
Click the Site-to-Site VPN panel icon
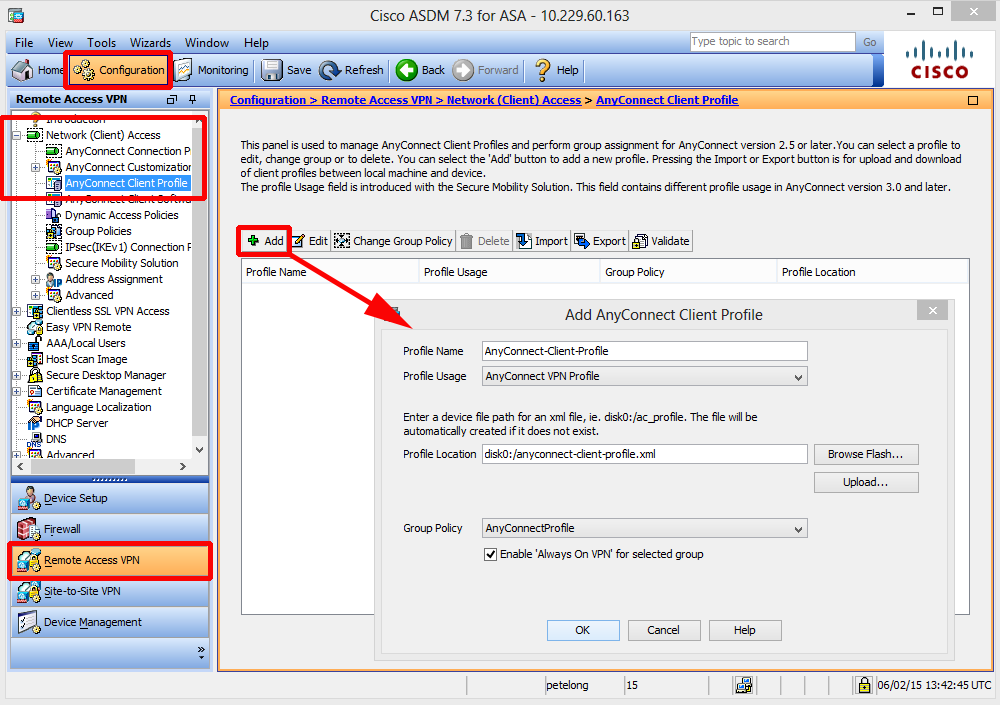29,591
